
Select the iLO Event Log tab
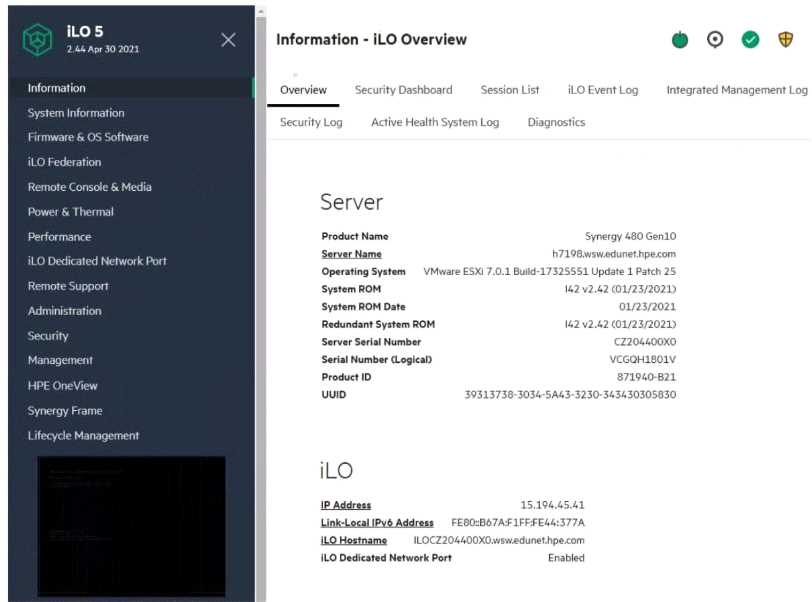coord(602,90)
